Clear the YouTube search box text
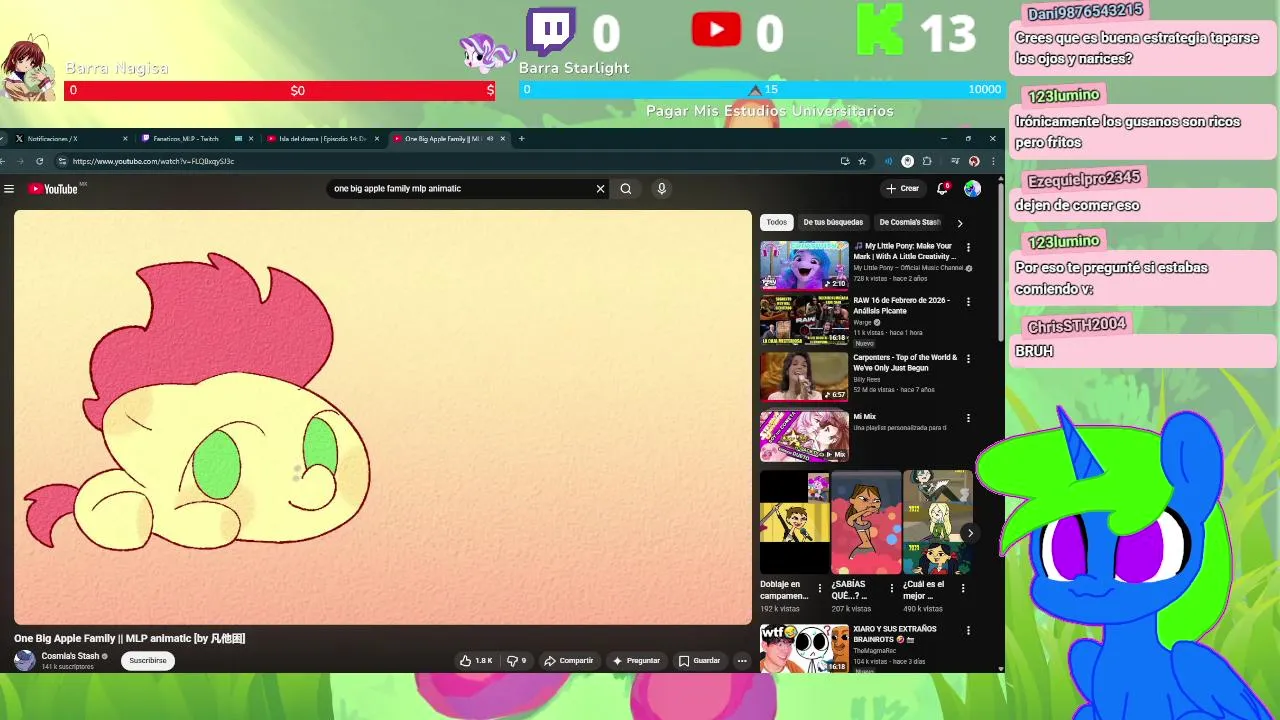This screenshot has width=1280, height=720. [x=600, y=188]
